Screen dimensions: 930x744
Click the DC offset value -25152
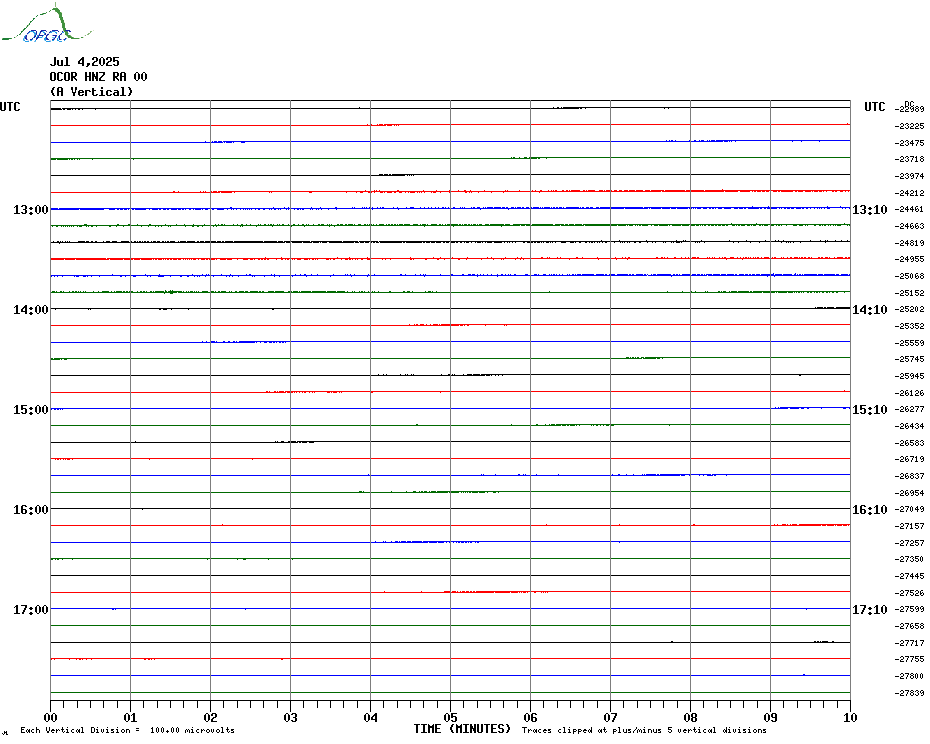(x=909, y=292)
